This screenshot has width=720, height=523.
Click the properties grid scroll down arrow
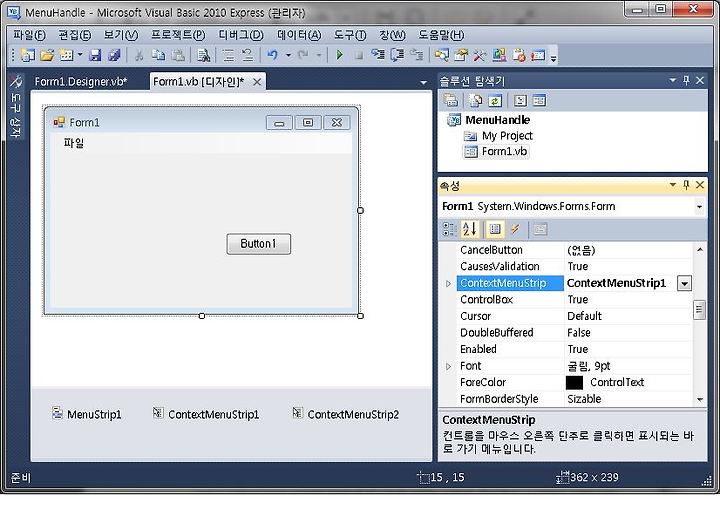point(700,399)
